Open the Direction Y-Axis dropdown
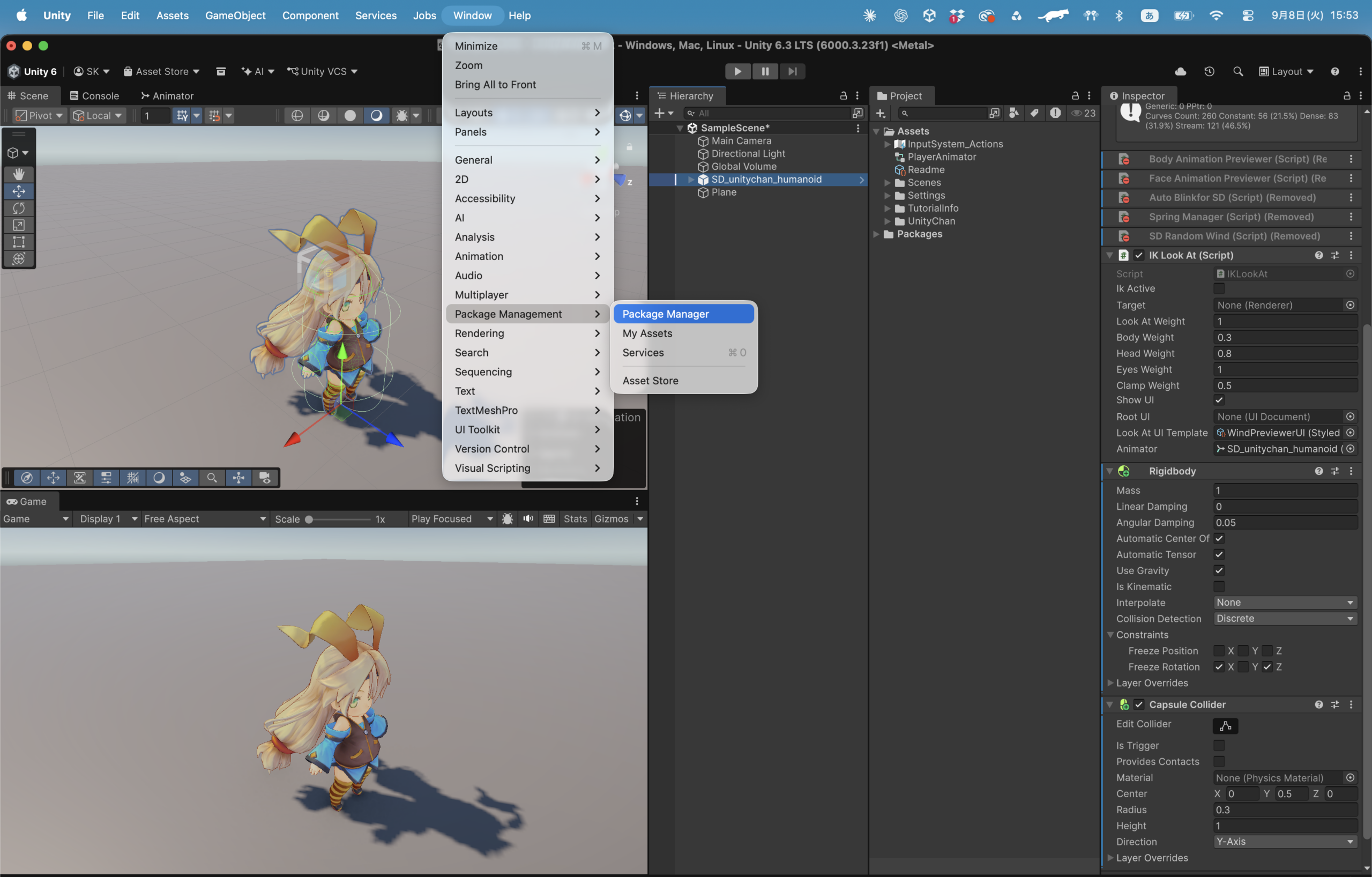1372x877 pixels. (x=1285, y=842)
